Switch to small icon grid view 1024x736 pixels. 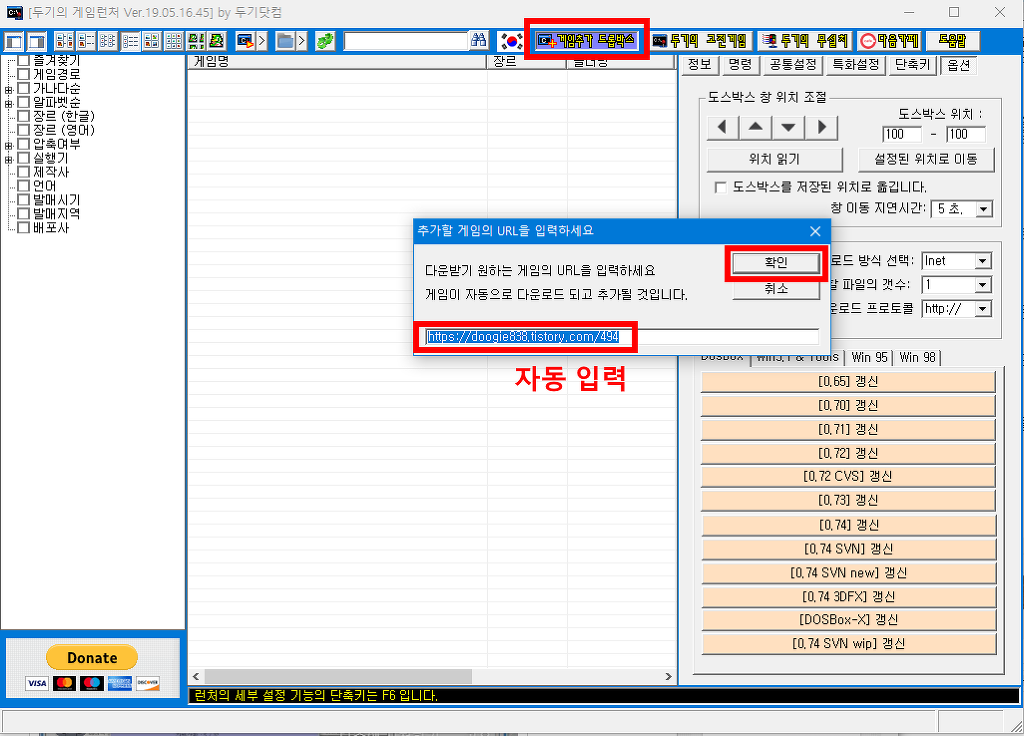pyautogui.click(x=174, y=42)
